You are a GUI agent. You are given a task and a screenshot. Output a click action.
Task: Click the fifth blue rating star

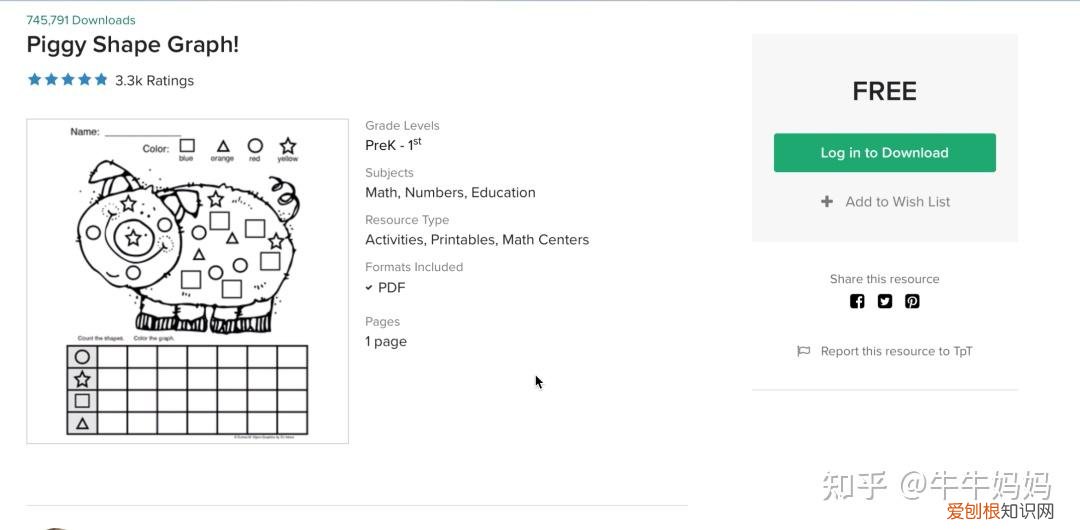coord(101,80)
